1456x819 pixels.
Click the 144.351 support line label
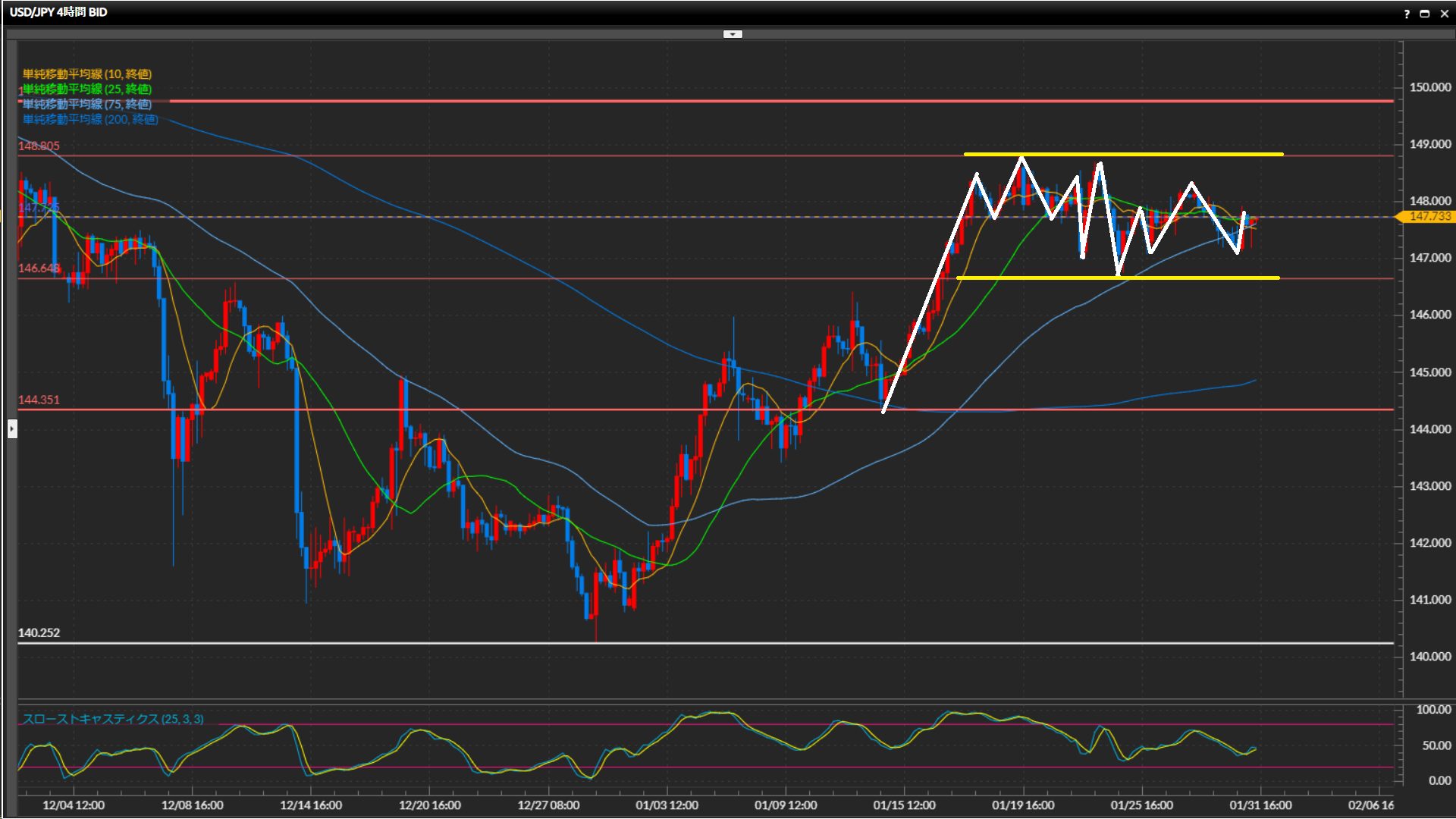point(39,400)
